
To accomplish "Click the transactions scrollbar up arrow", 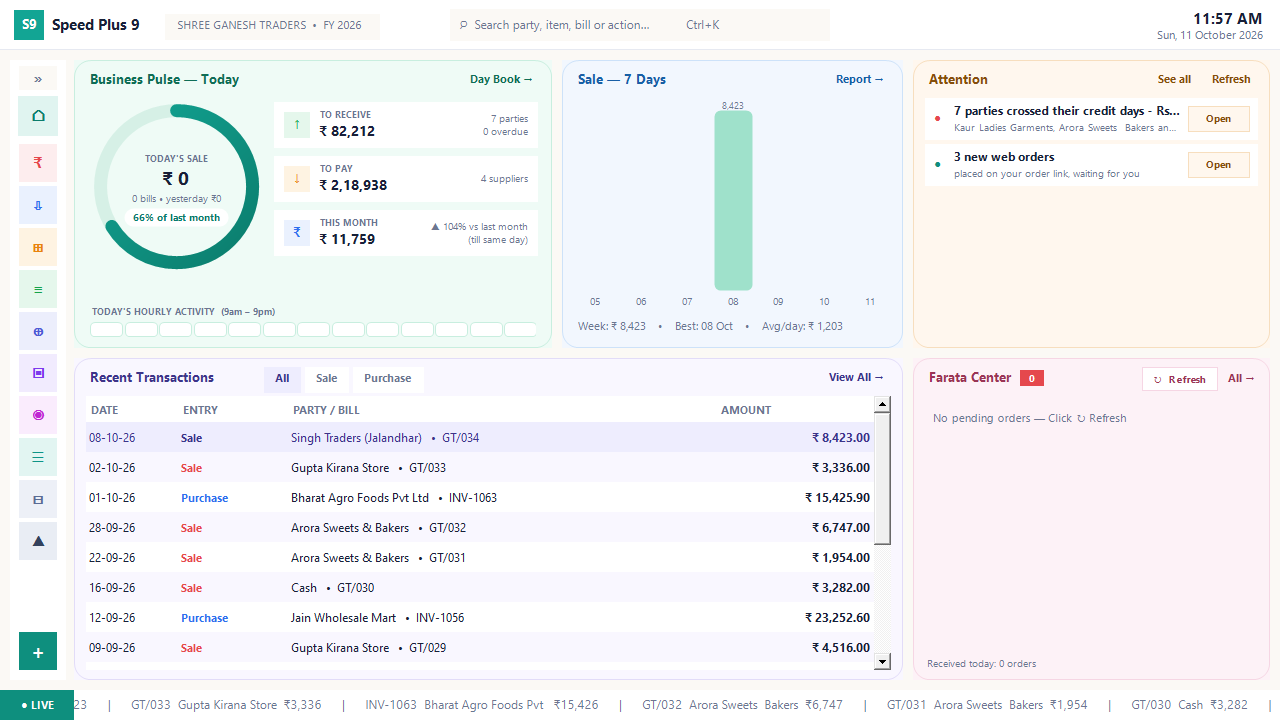I will tap(882, 404).
